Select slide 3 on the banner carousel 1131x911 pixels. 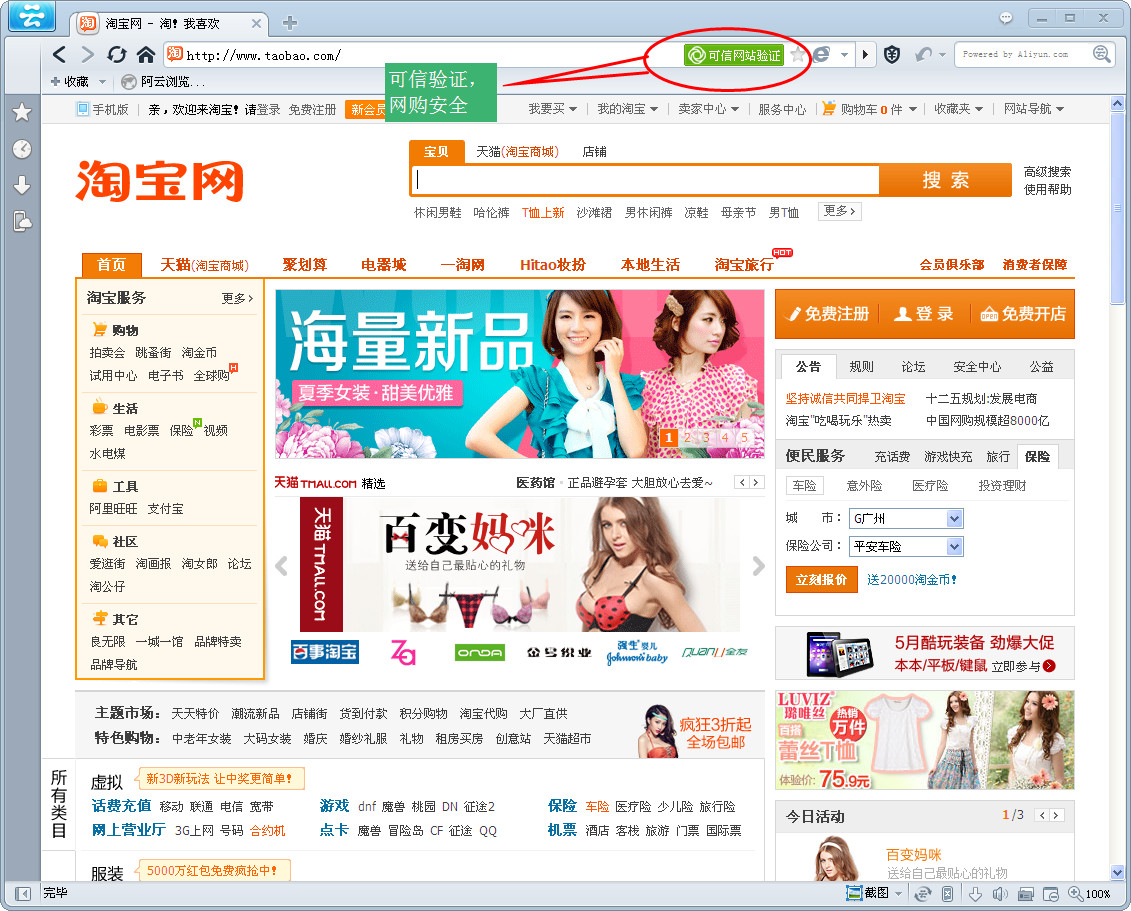[705, 437]
